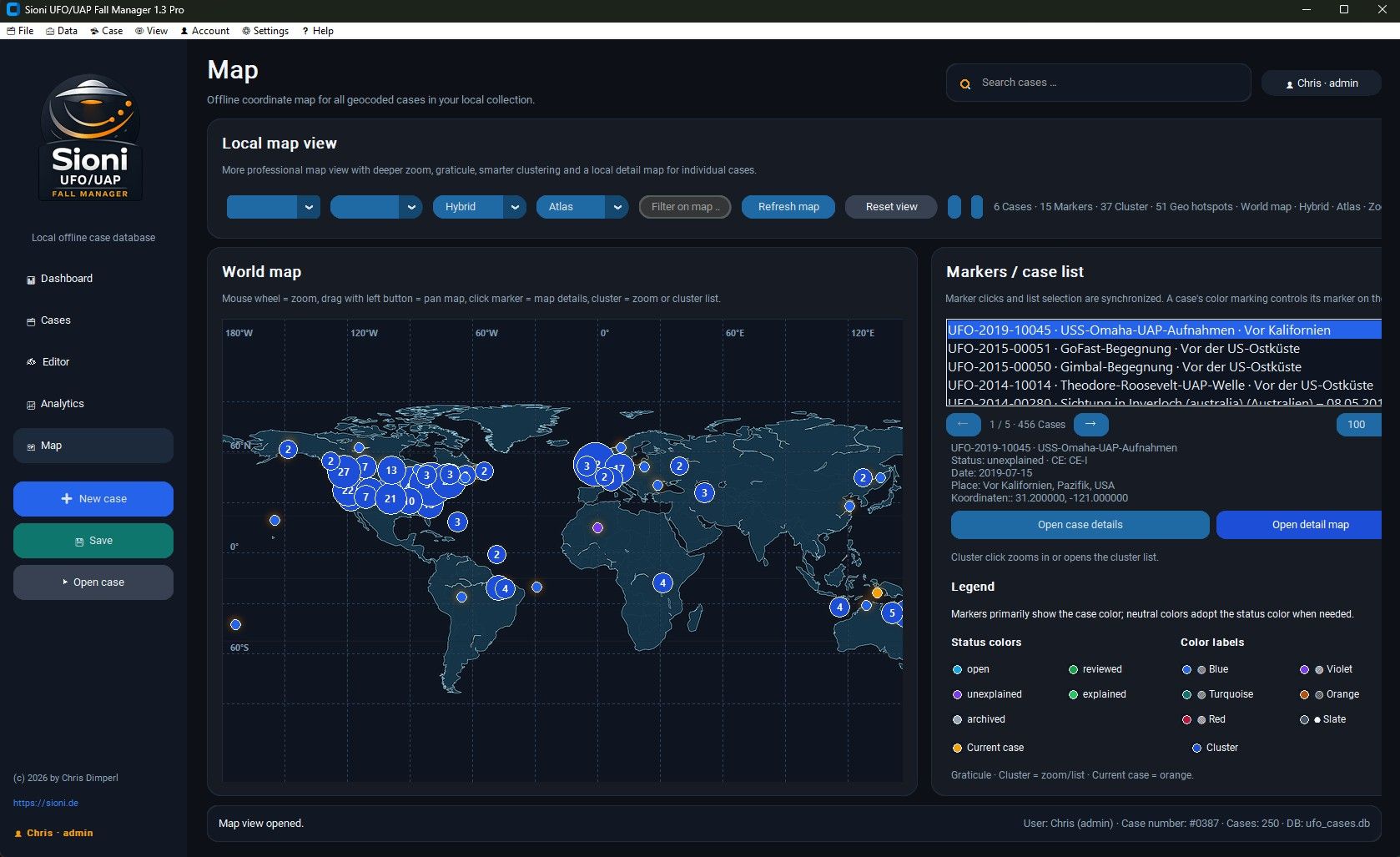Open the Atlas dropdown

pos(617,207)
